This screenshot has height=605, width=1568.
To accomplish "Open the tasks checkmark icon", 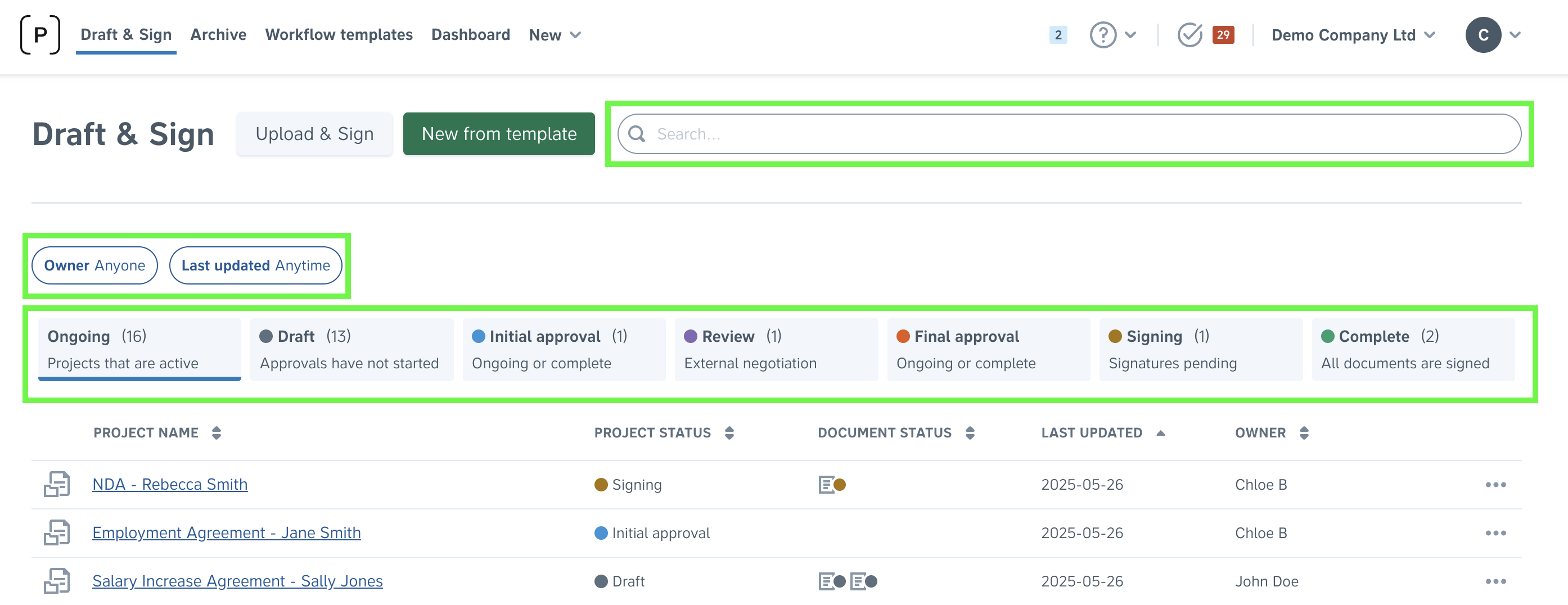I will coord(1189,35).
